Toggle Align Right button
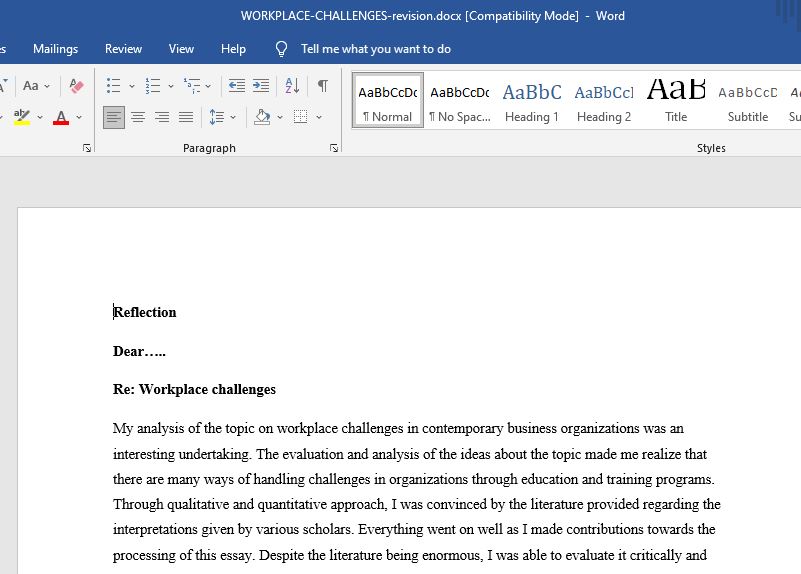 pyautogui.click(x=162, y=117)
